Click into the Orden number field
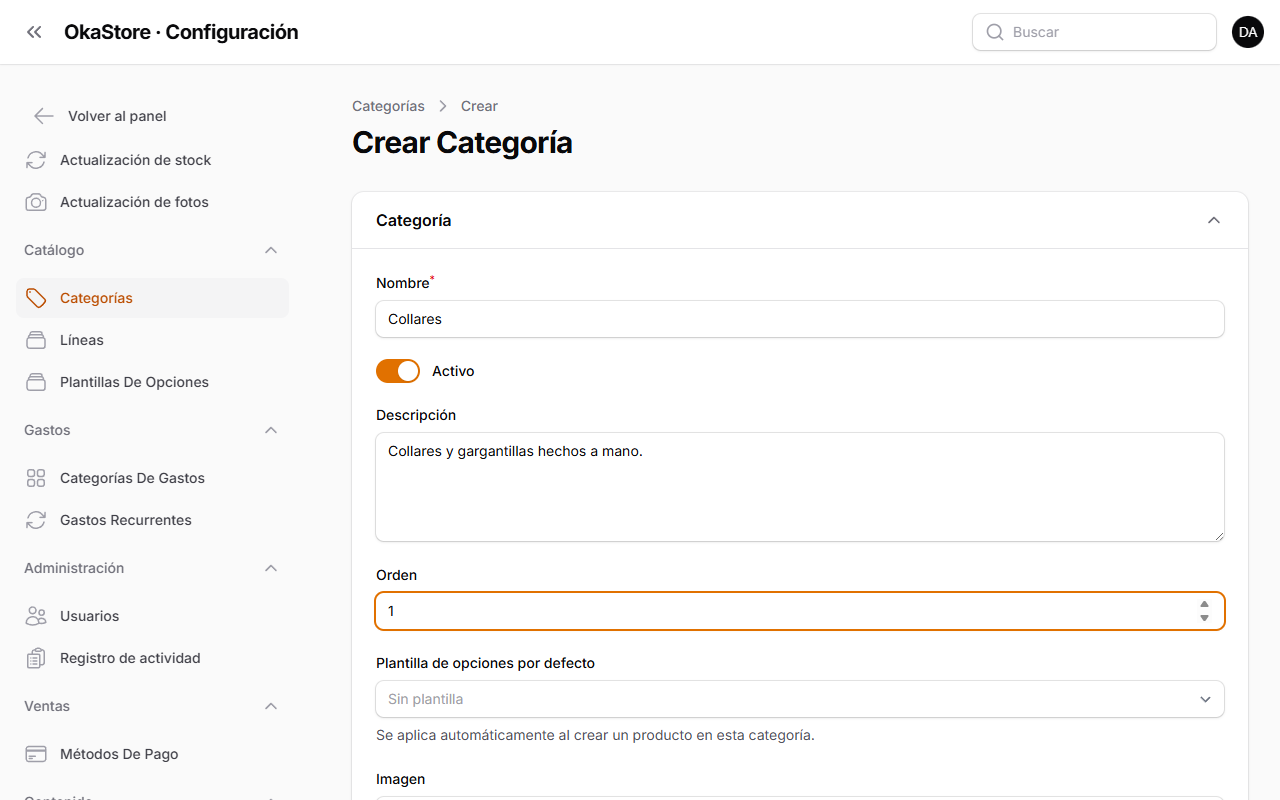1280x800 pixels. (800, 611)
